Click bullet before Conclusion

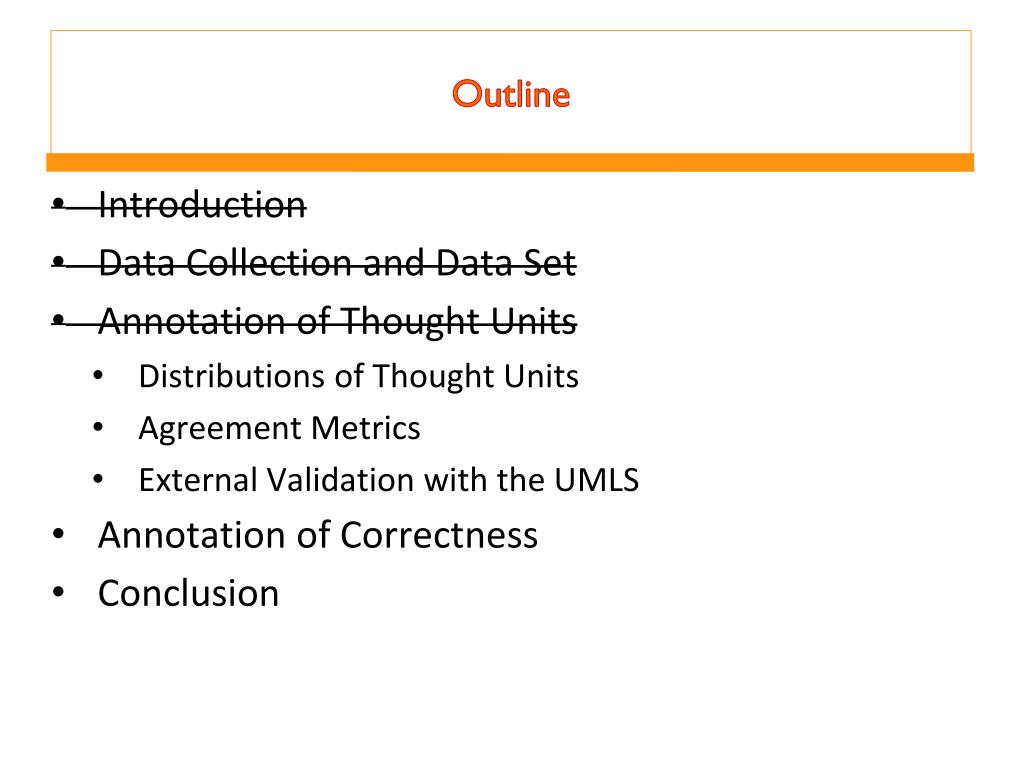(x=59, y=593)
